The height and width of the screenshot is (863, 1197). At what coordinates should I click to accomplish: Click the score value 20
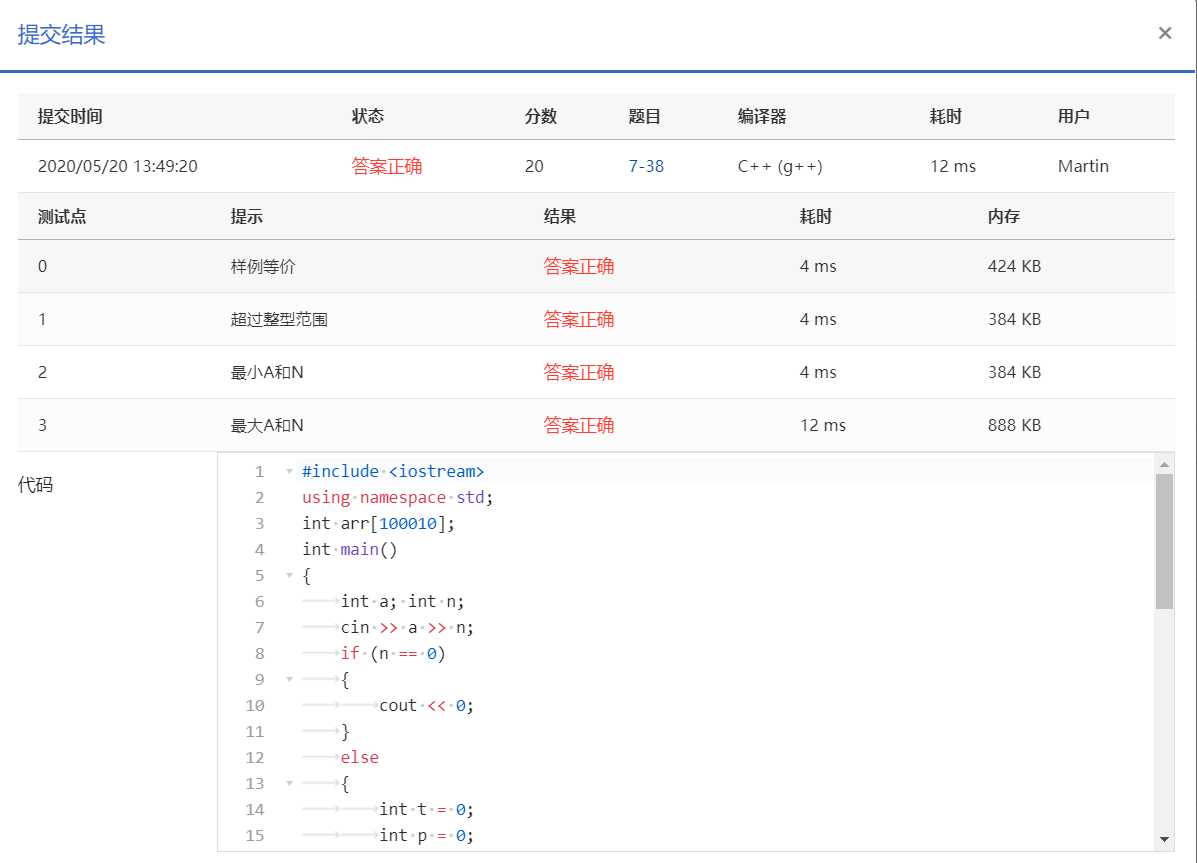(x=534, y=166)
